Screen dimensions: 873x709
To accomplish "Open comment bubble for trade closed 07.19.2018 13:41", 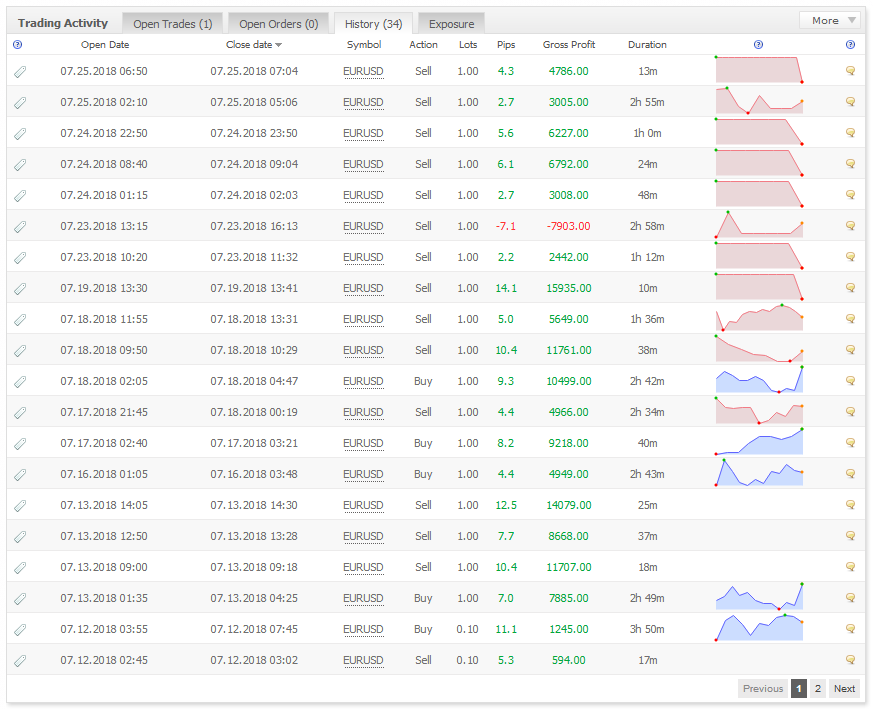I will (x=850, y=287).
